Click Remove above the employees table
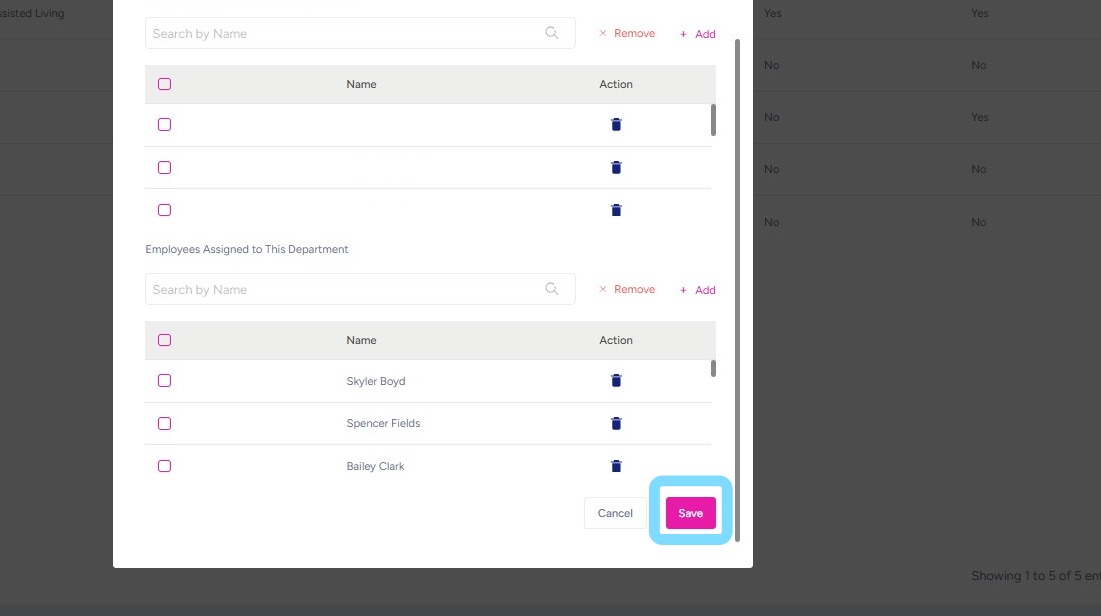 pyautogui.click(x=627, y=289)
